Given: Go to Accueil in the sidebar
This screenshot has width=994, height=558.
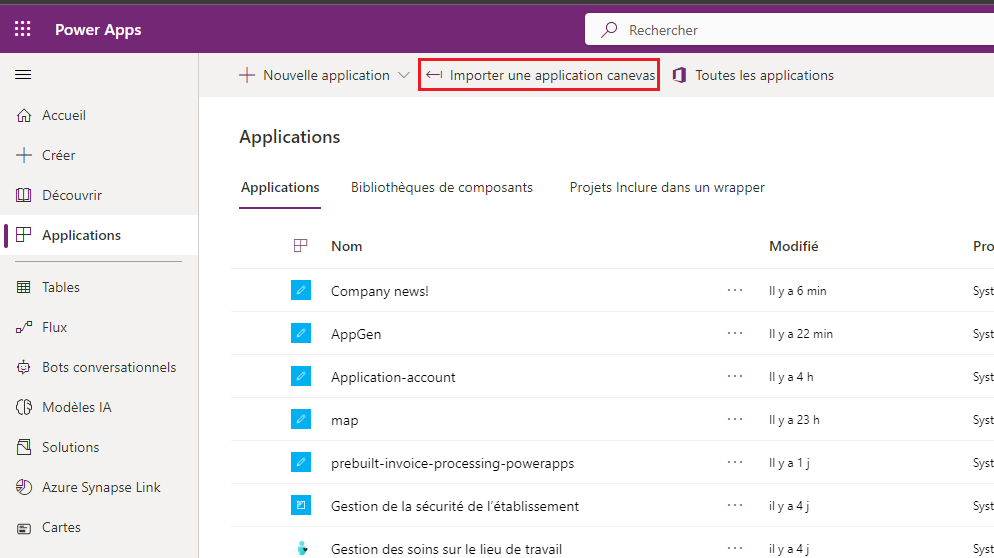Looking at the screenshot, I should click(64, 115).
